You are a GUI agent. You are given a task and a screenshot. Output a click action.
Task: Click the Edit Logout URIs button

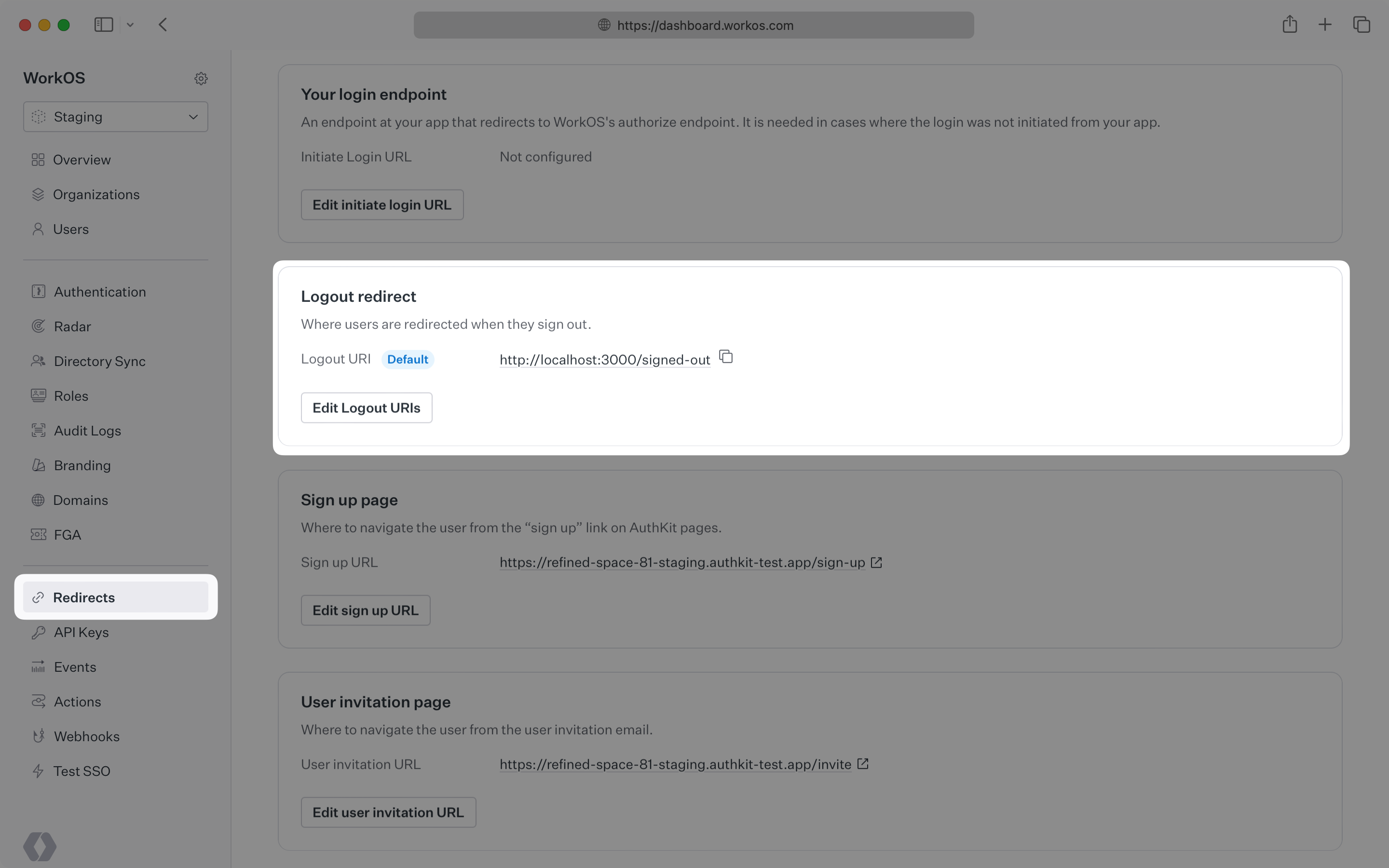[x=366, y=407]
